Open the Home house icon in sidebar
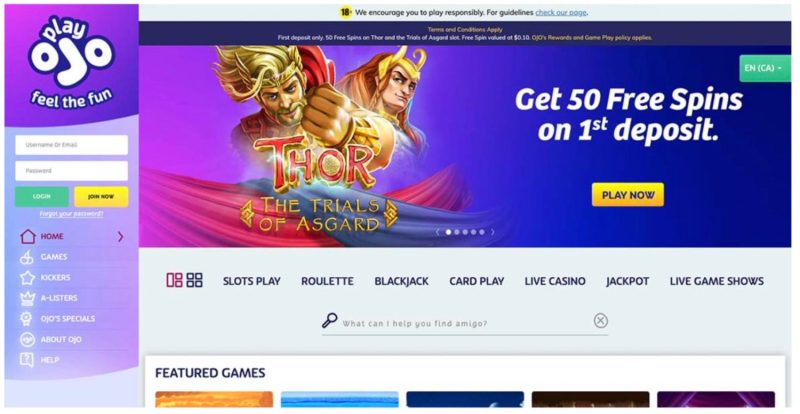The image size is (800, 414). coord(28,236)
